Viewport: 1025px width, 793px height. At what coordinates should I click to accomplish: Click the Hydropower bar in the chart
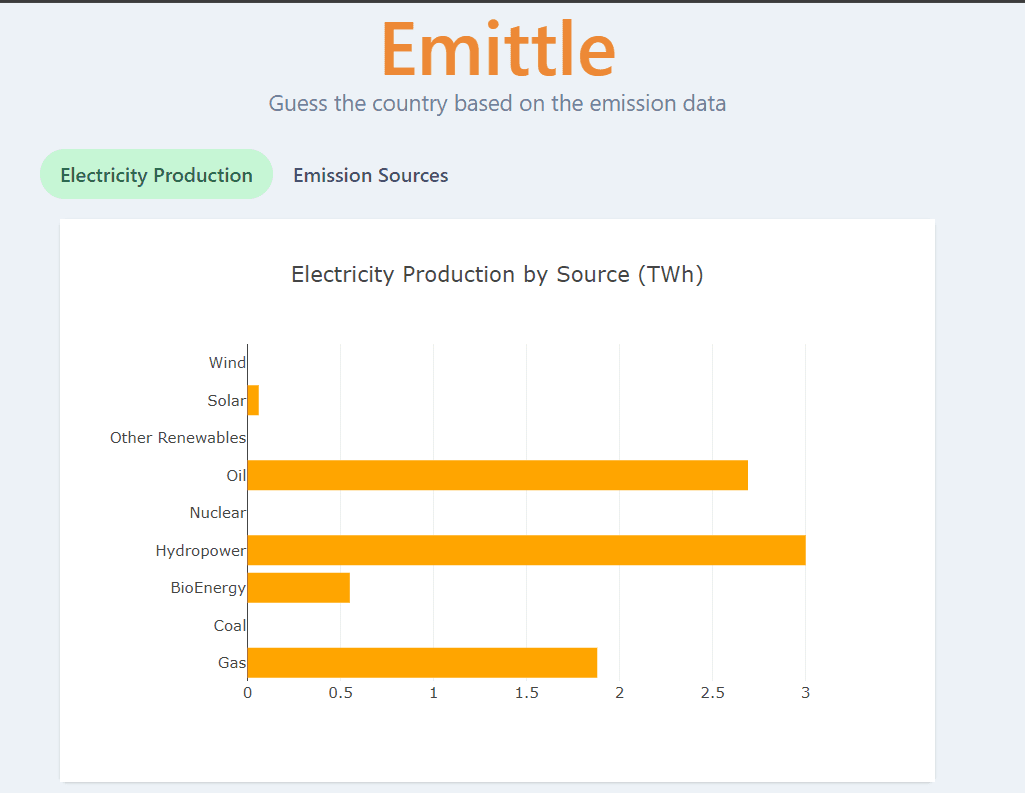point(525,550)
